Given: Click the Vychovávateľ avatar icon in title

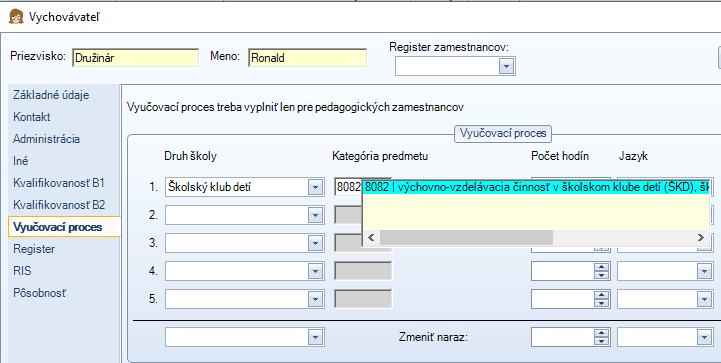Looking at the screenshot, I should click(16, 17).
